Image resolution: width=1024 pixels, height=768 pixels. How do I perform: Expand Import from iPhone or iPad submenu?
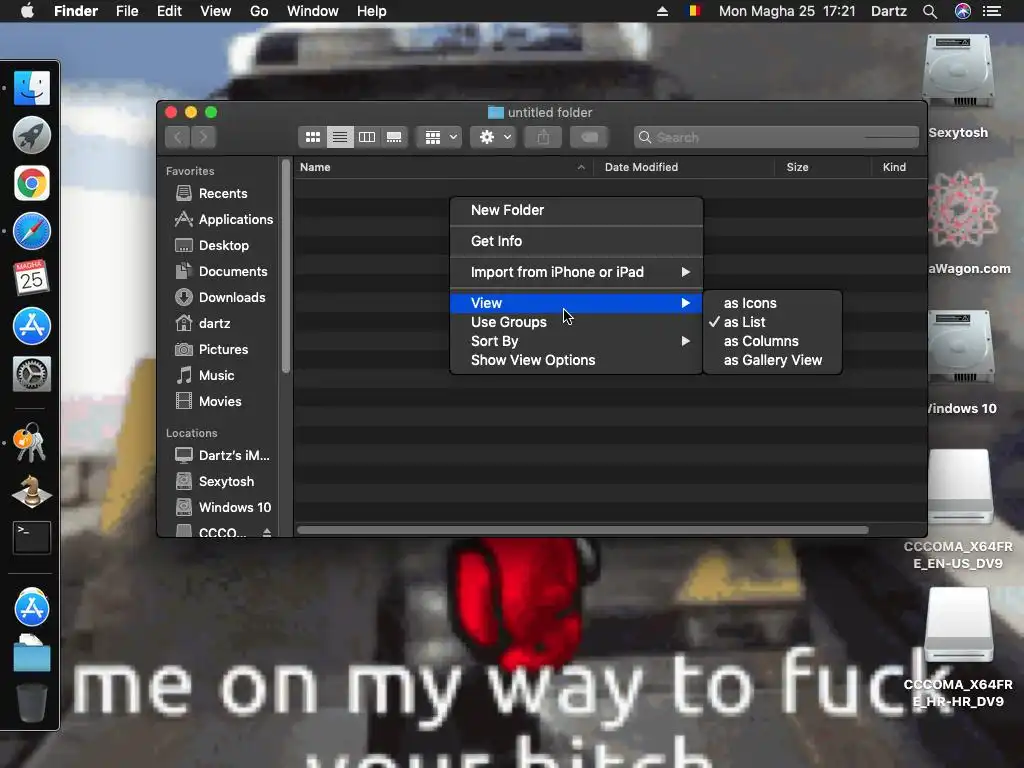pos(576,272)
